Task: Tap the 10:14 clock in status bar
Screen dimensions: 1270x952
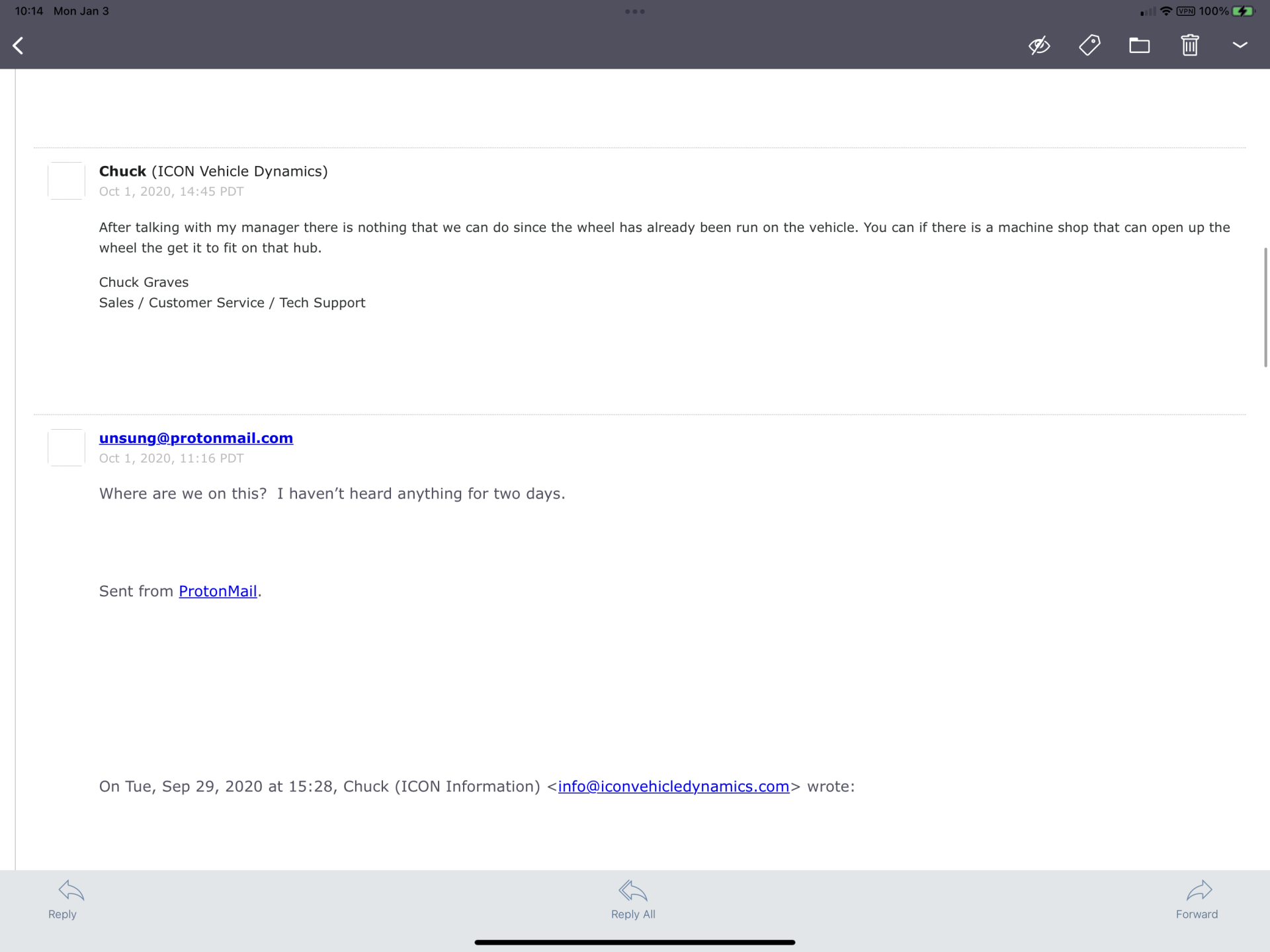Action: click(29, 11)
